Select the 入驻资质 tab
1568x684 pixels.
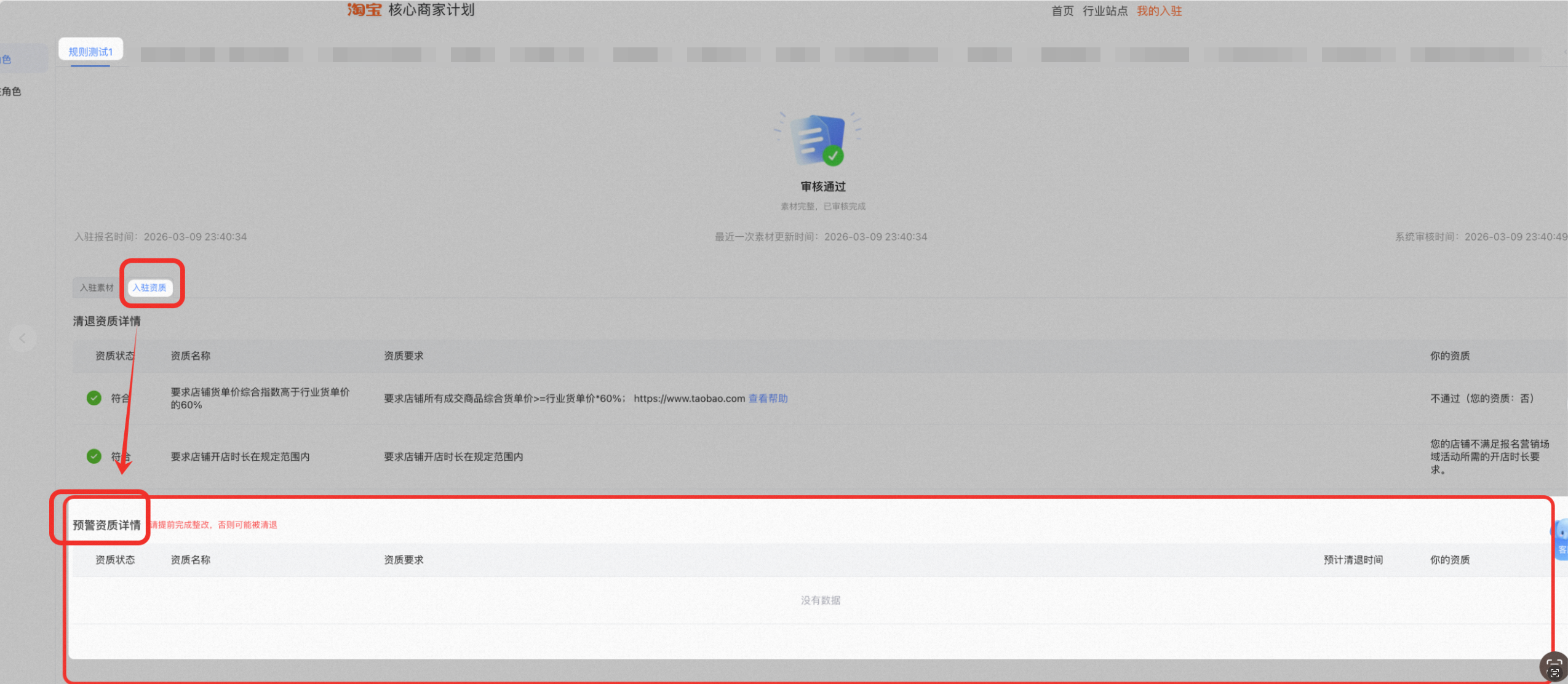tap(149, 287)
